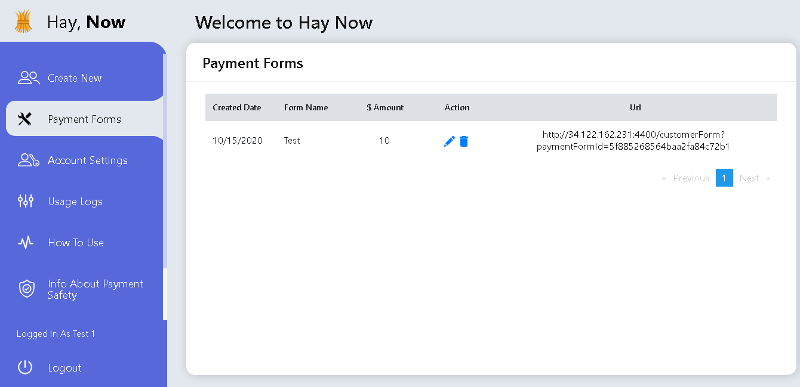Click the amount value 10
Image resolution: width=800 pixels, height=387 pixels.
(384, 141)
